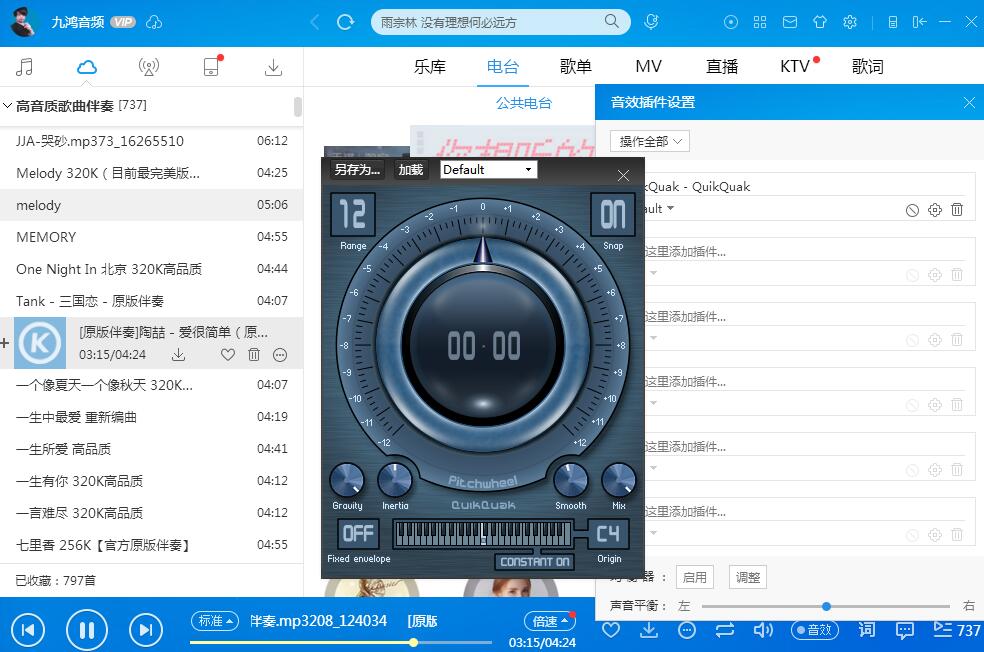Image resolution: width=984 pixels, height=652 pixels.
Task: Toggle the 音效 sound effect button
Action: [814, 629]
